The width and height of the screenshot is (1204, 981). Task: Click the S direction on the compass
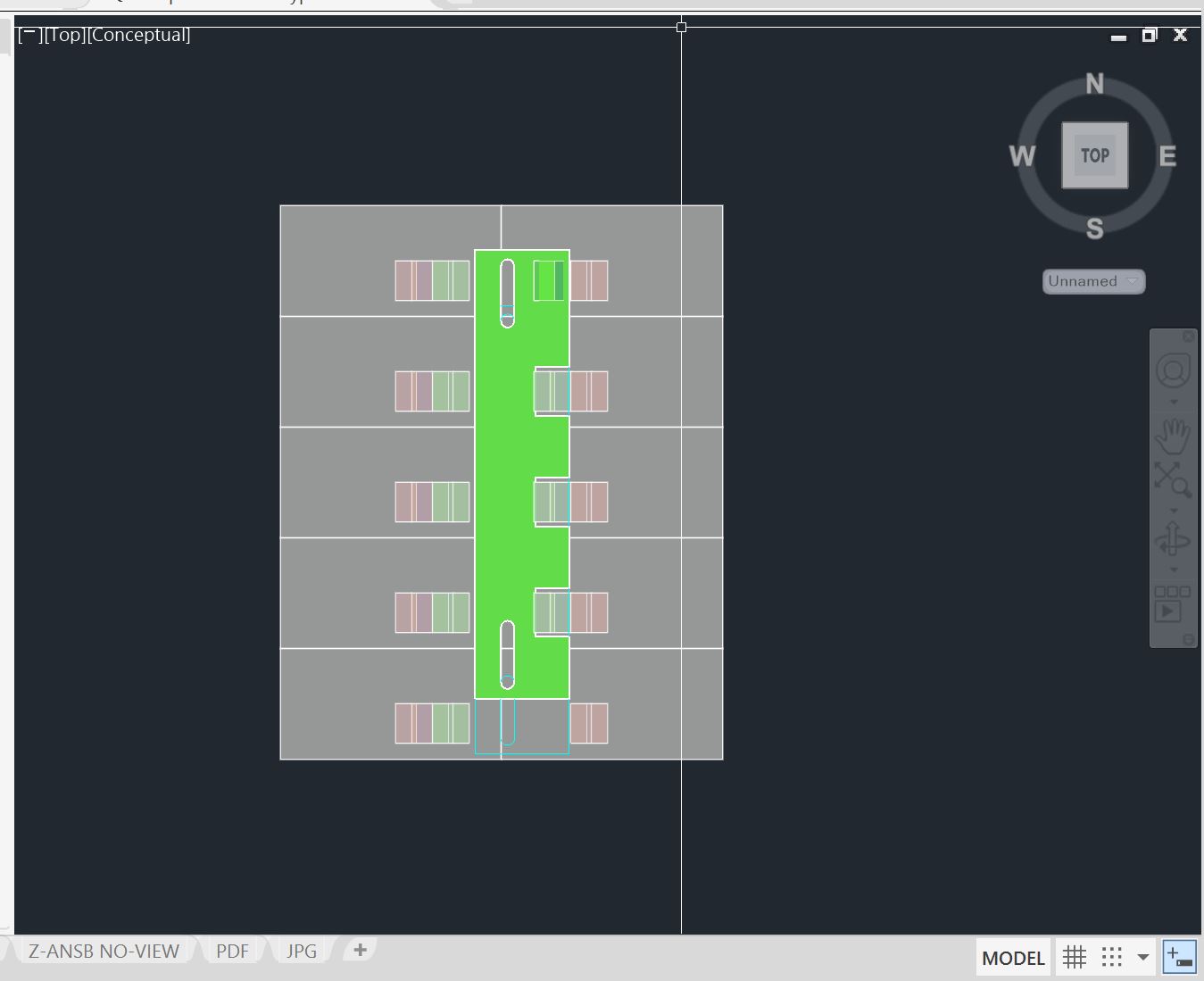point(1094,229)
